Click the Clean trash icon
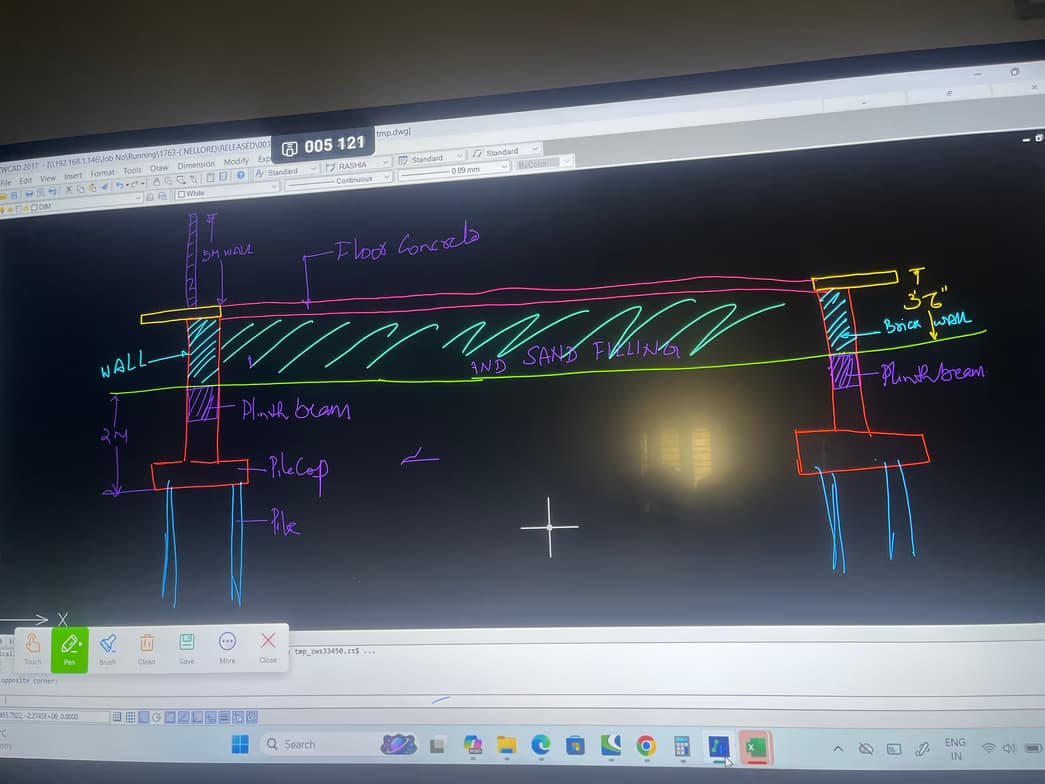Image resolution: width=1045 pixels, height=784 pixels. coord(147,648)
